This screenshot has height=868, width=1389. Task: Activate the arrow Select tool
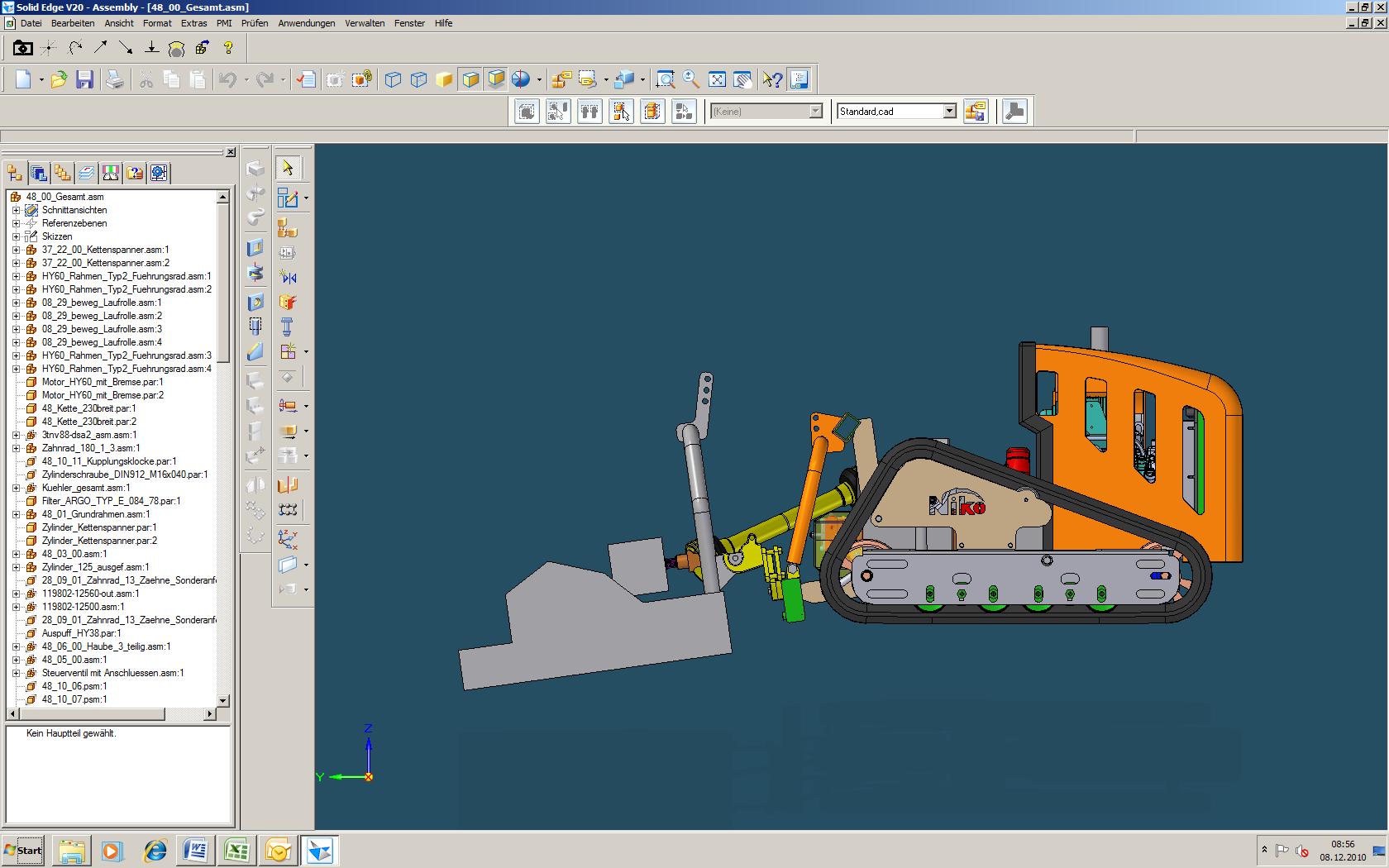(x=288, y=168)
